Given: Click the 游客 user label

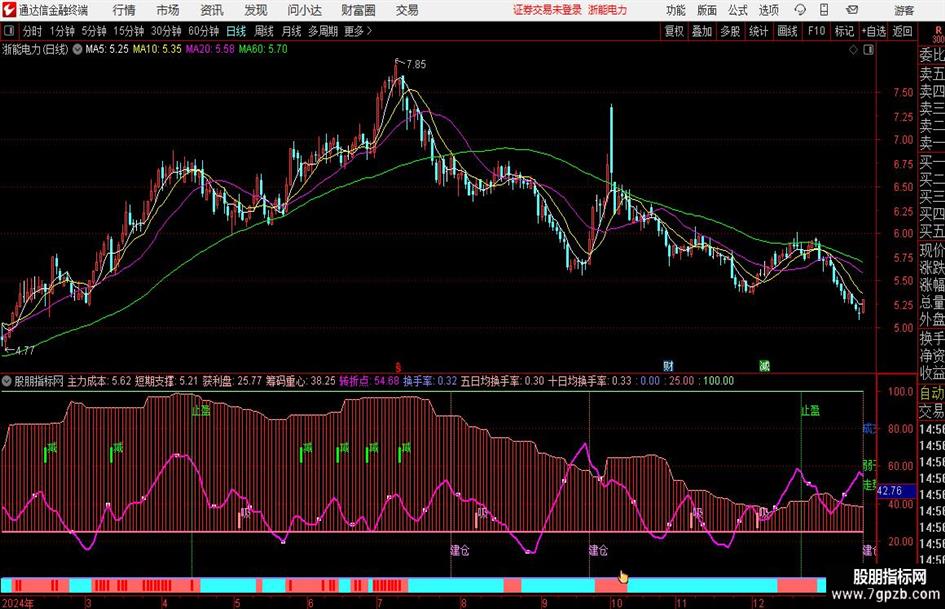Looking at the screenshot, I should (904, 10).
